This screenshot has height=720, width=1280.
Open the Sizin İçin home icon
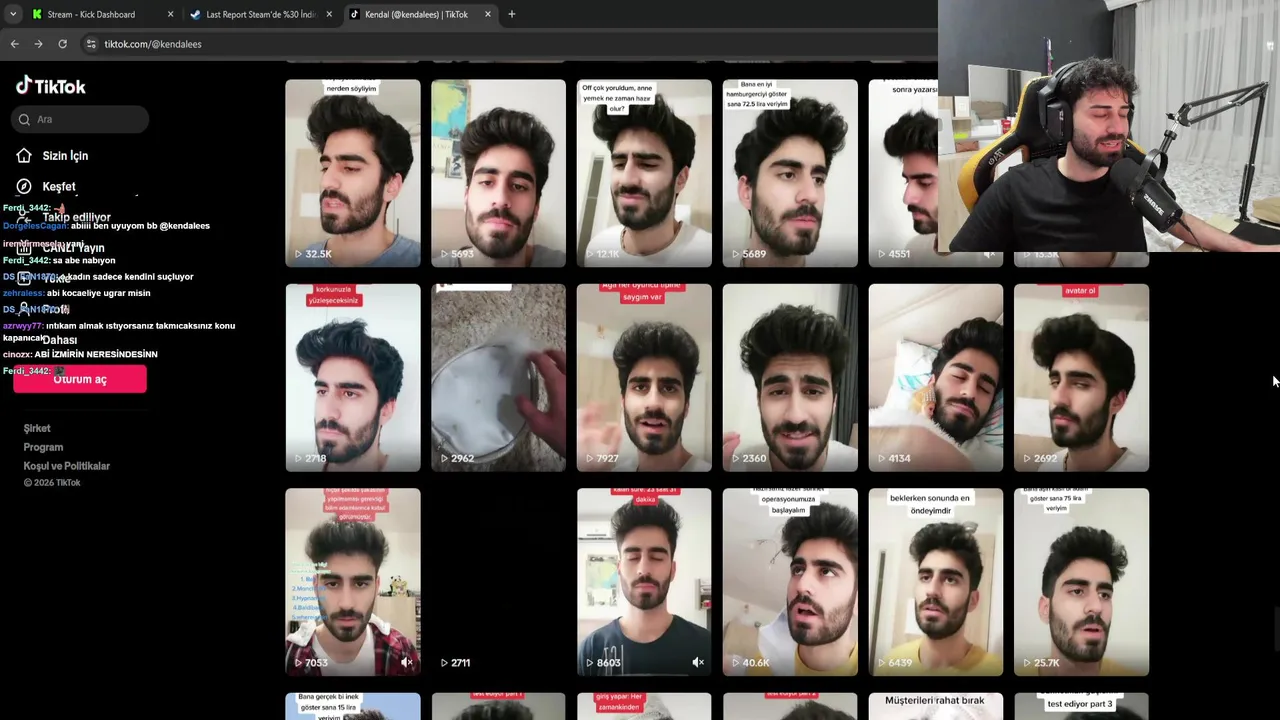(x=24, y=156)
